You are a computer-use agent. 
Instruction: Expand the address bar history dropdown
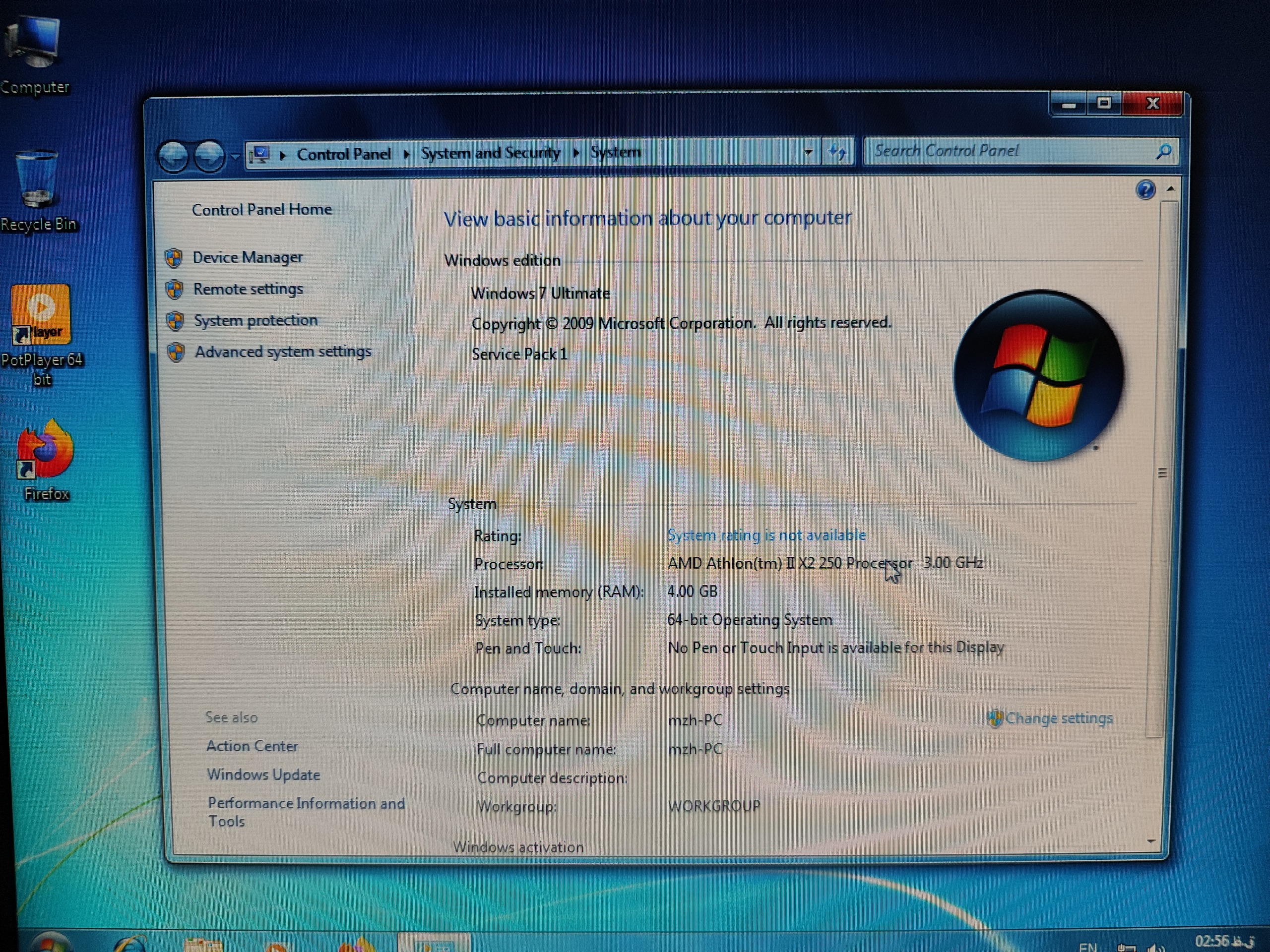pyautogui.click(x=808, y=153)
